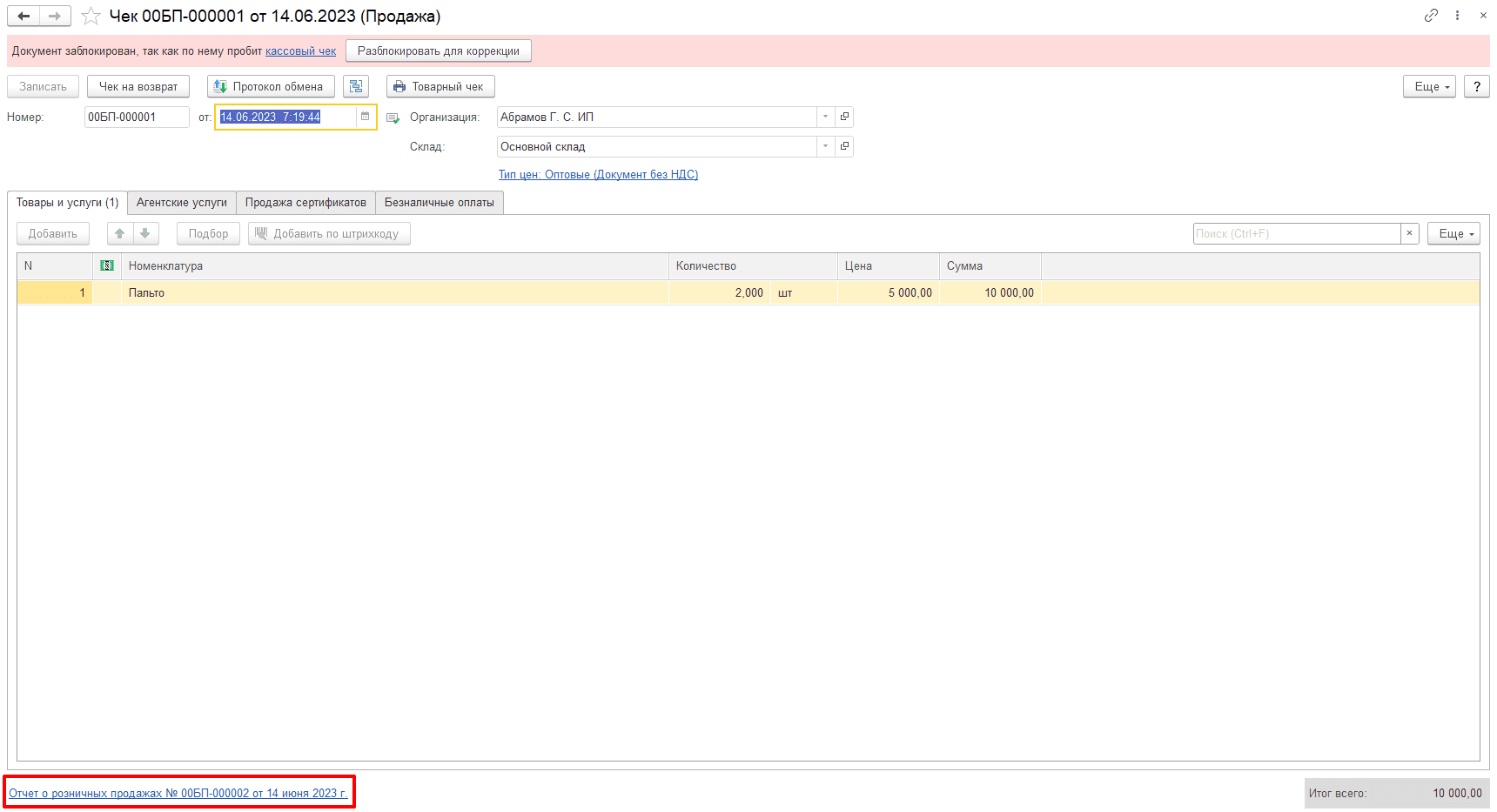Click Разблокировать для коррекции button

click(439, 50)
